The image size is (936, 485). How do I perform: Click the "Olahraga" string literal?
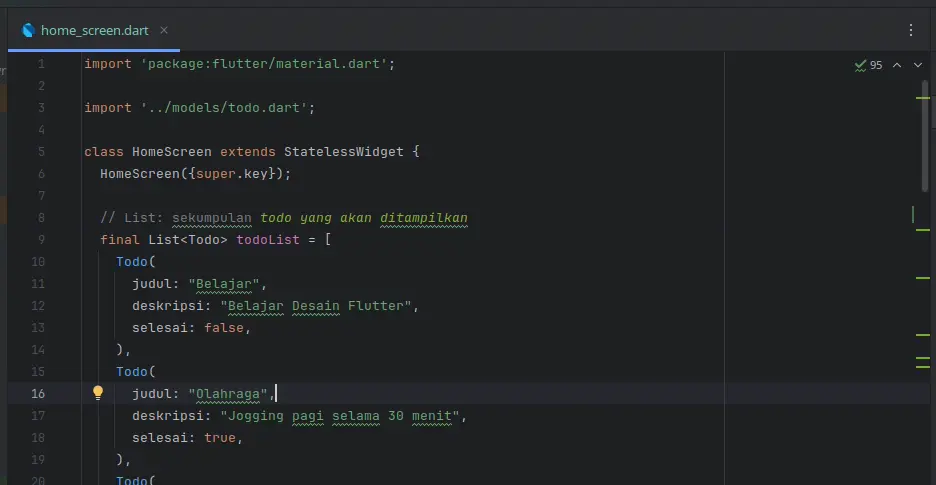tap(228, 394)
